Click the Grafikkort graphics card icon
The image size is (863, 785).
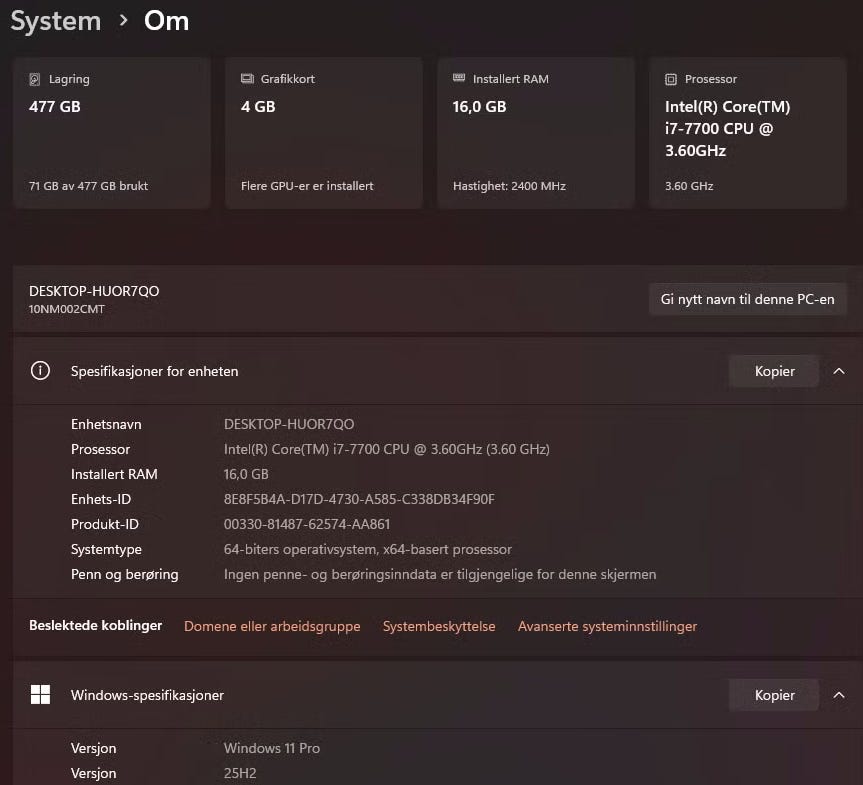pyautogui.click(x=247, y=79)
